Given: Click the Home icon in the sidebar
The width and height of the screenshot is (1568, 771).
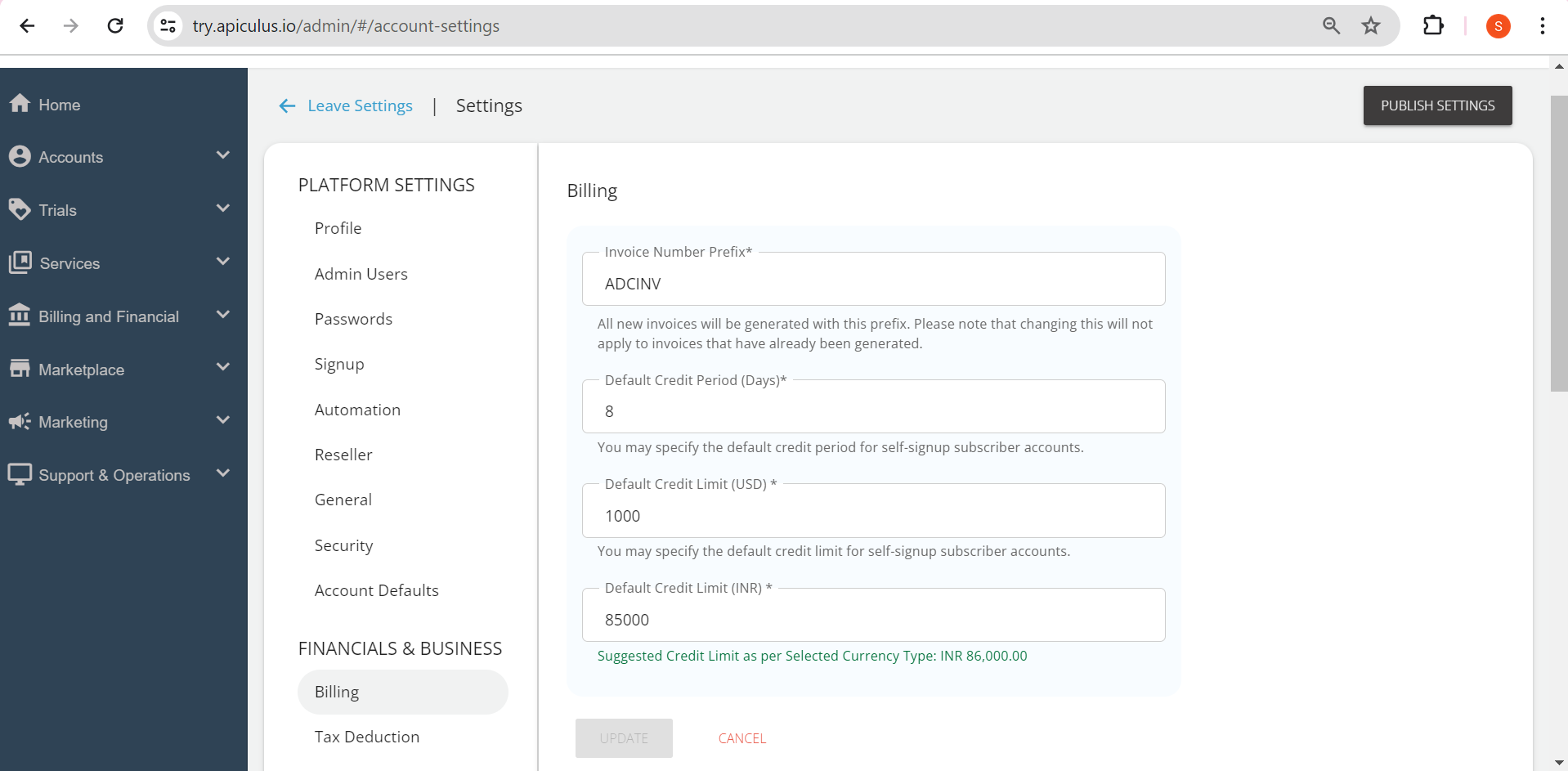Looking at the screenshot, I should pyautogui.click(x=21, y=104).
